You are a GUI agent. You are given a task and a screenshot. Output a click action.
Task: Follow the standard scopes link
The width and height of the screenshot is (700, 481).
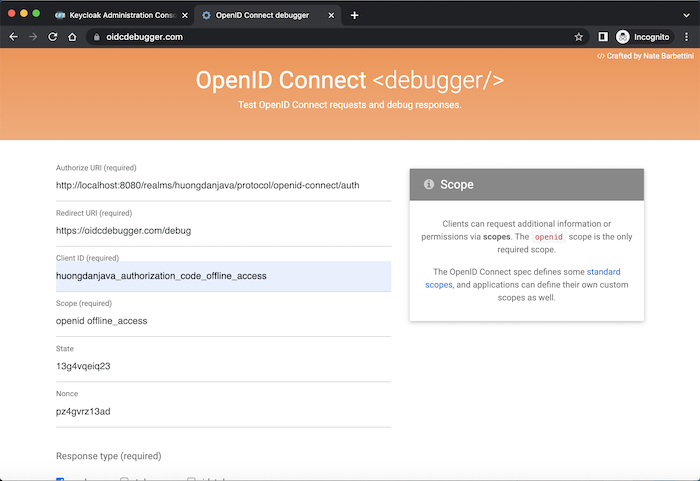(522, 278)
